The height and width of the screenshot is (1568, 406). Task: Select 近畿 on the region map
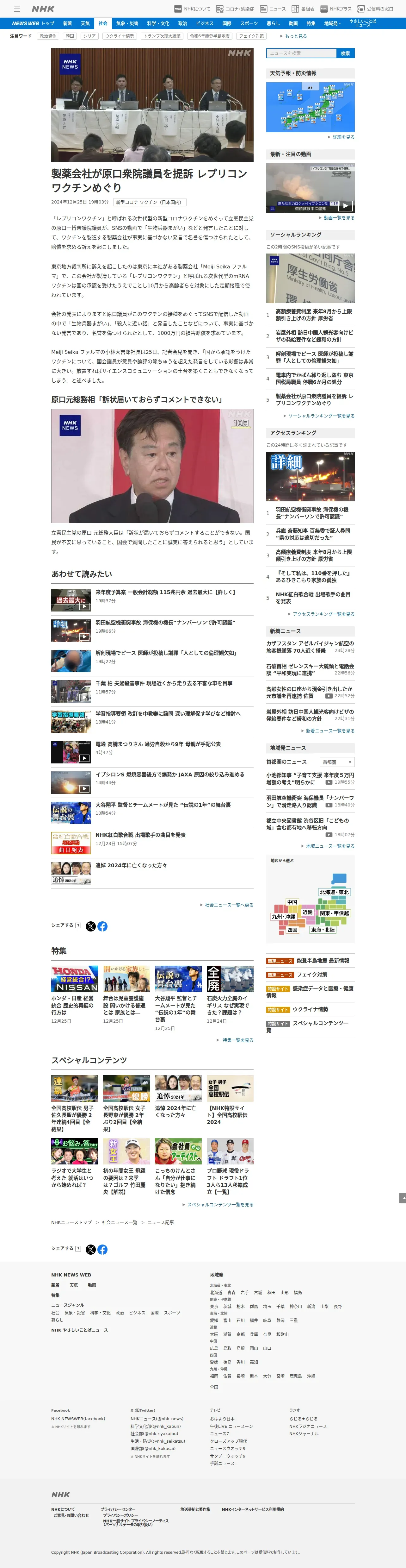pyautogui.click(x=308, y=912)
